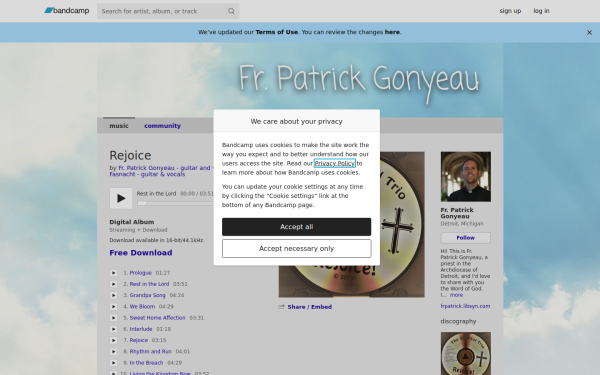Play track 3 Grandpa Song icon
This screenshot has height=375, width=600.
[113, 295]
